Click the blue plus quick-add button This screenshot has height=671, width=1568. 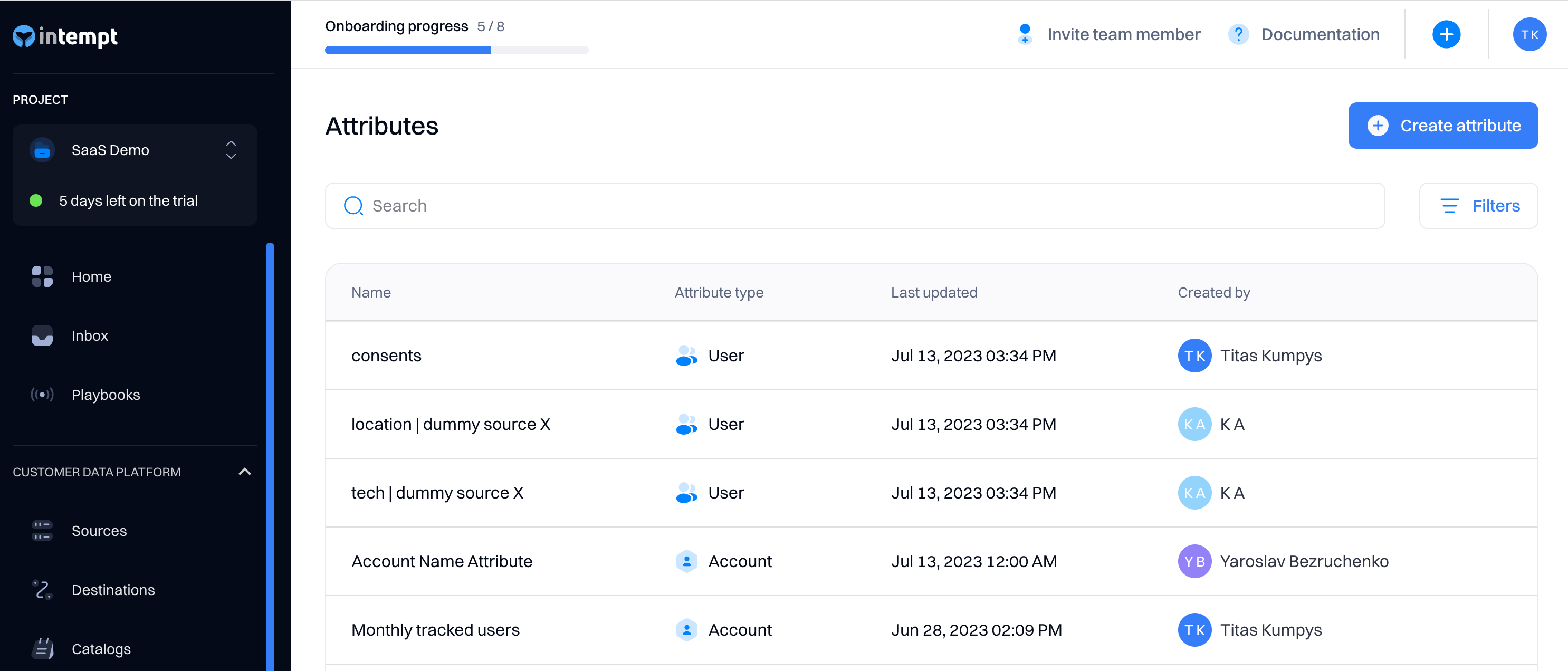(1446, 34)
